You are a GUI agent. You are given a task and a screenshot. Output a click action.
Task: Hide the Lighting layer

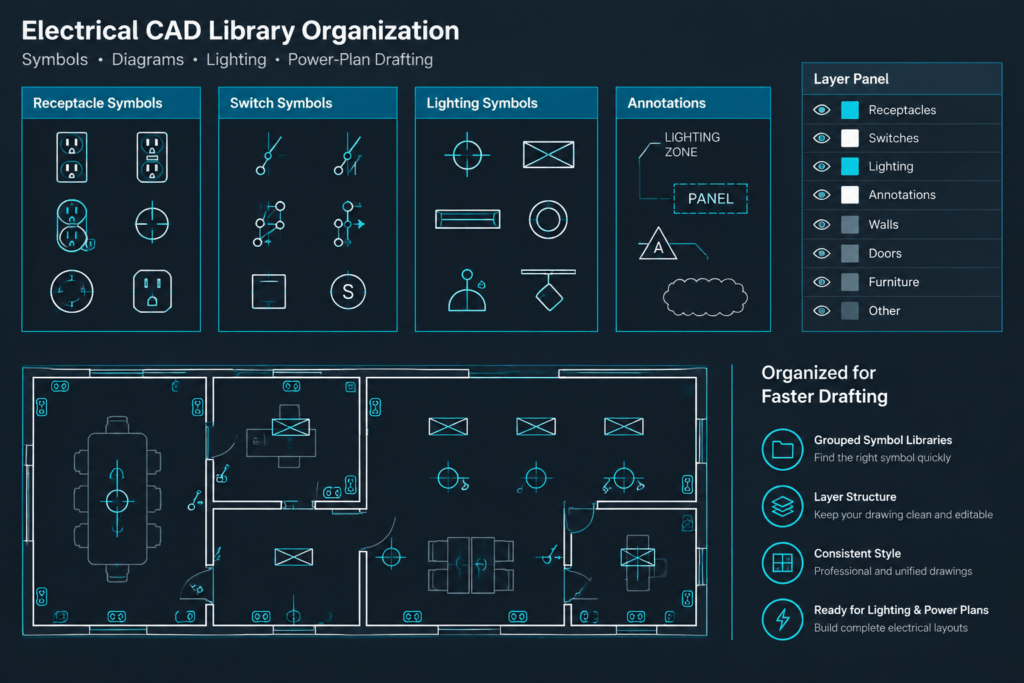(x=822, y=167)
